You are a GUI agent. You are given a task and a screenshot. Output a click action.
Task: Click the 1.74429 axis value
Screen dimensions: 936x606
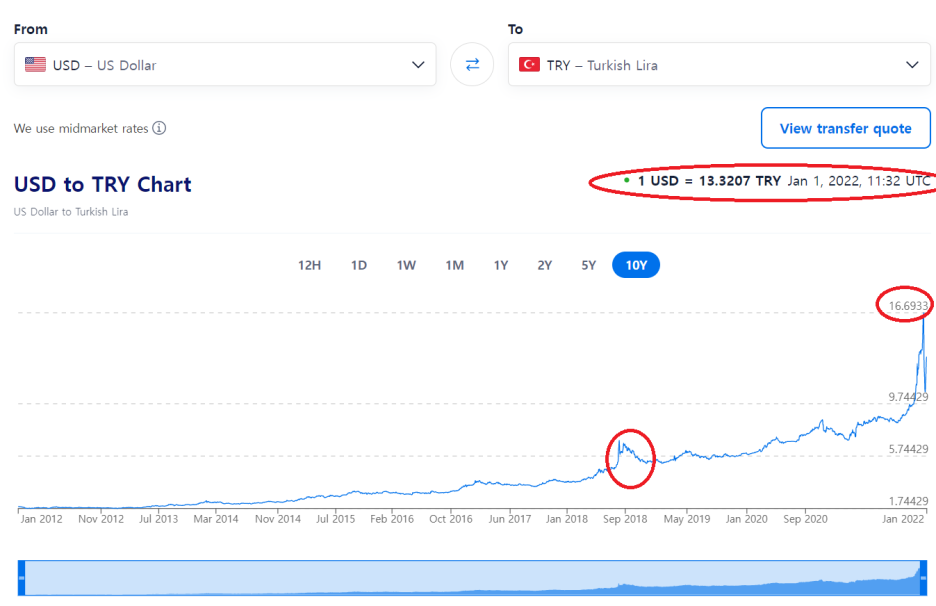click(908, 501)
